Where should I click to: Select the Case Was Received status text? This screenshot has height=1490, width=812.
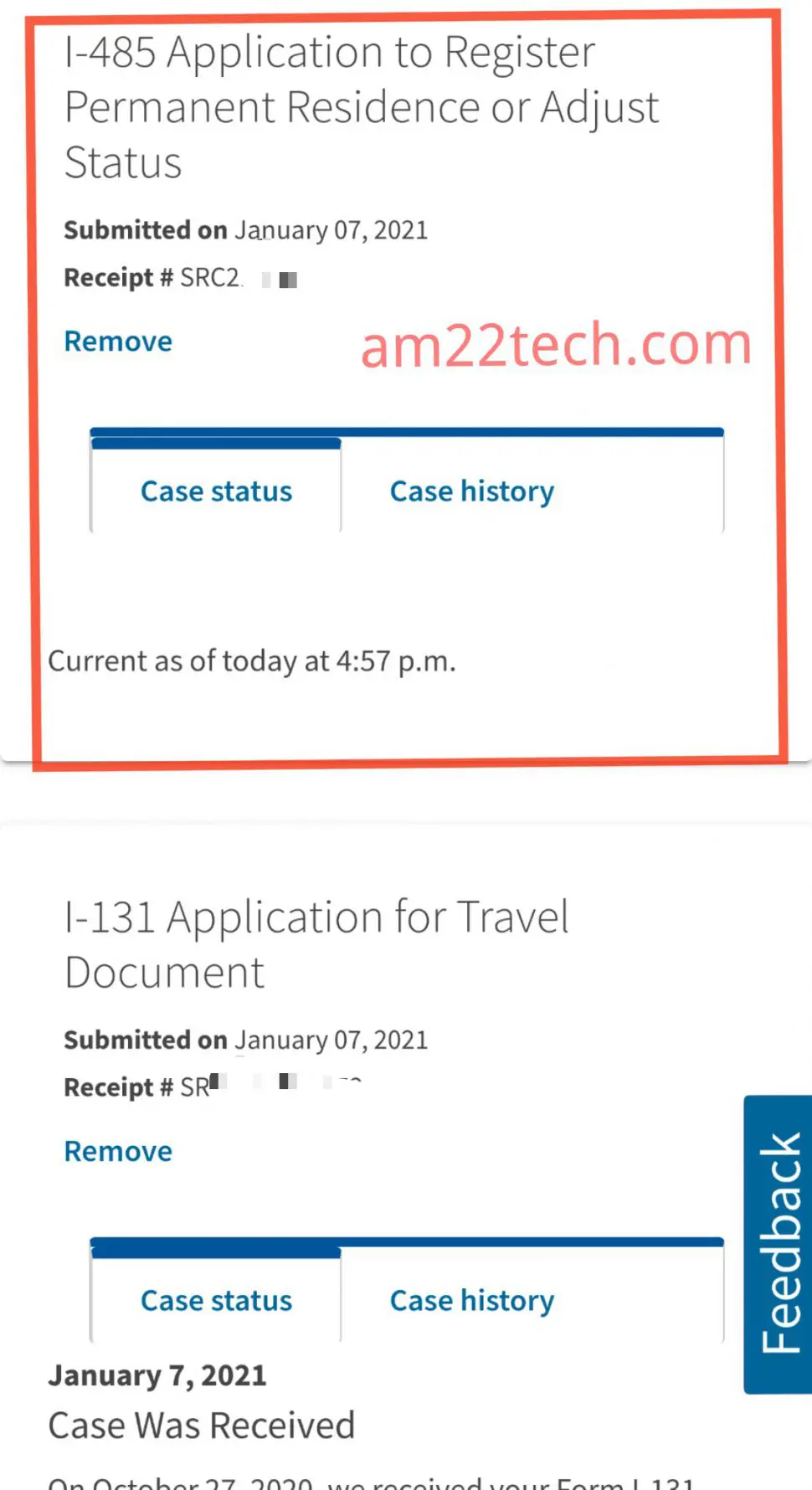click(202, 1425)
